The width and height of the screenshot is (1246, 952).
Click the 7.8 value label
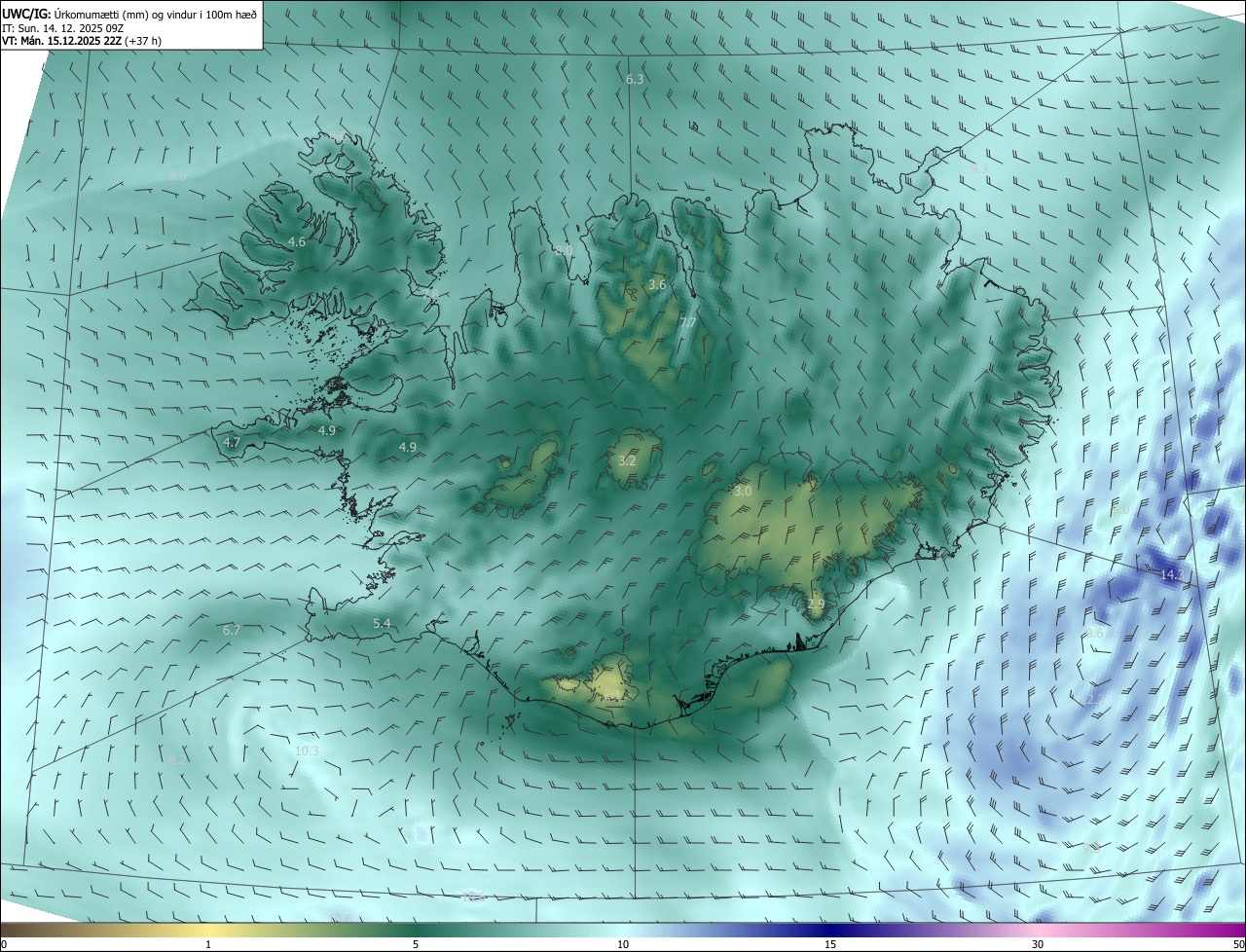(431, 293)
